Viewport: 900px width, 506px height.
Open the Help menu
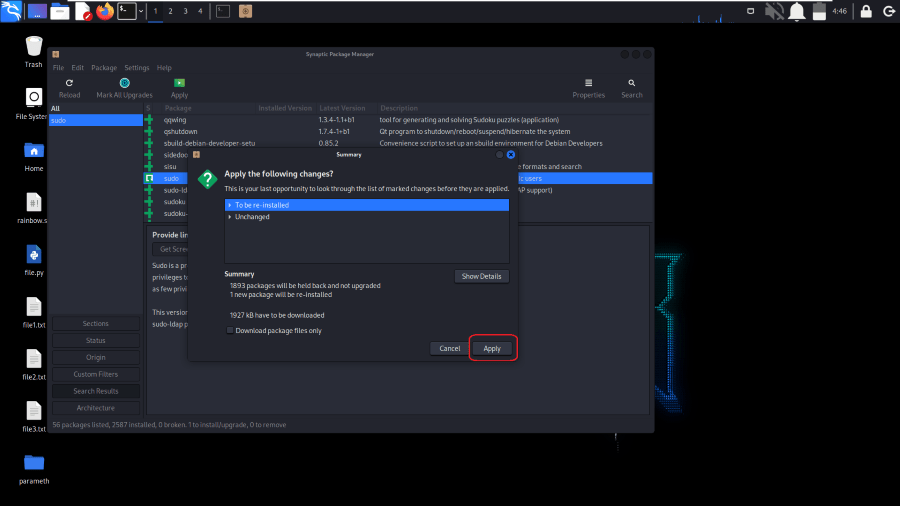(164, 68)
